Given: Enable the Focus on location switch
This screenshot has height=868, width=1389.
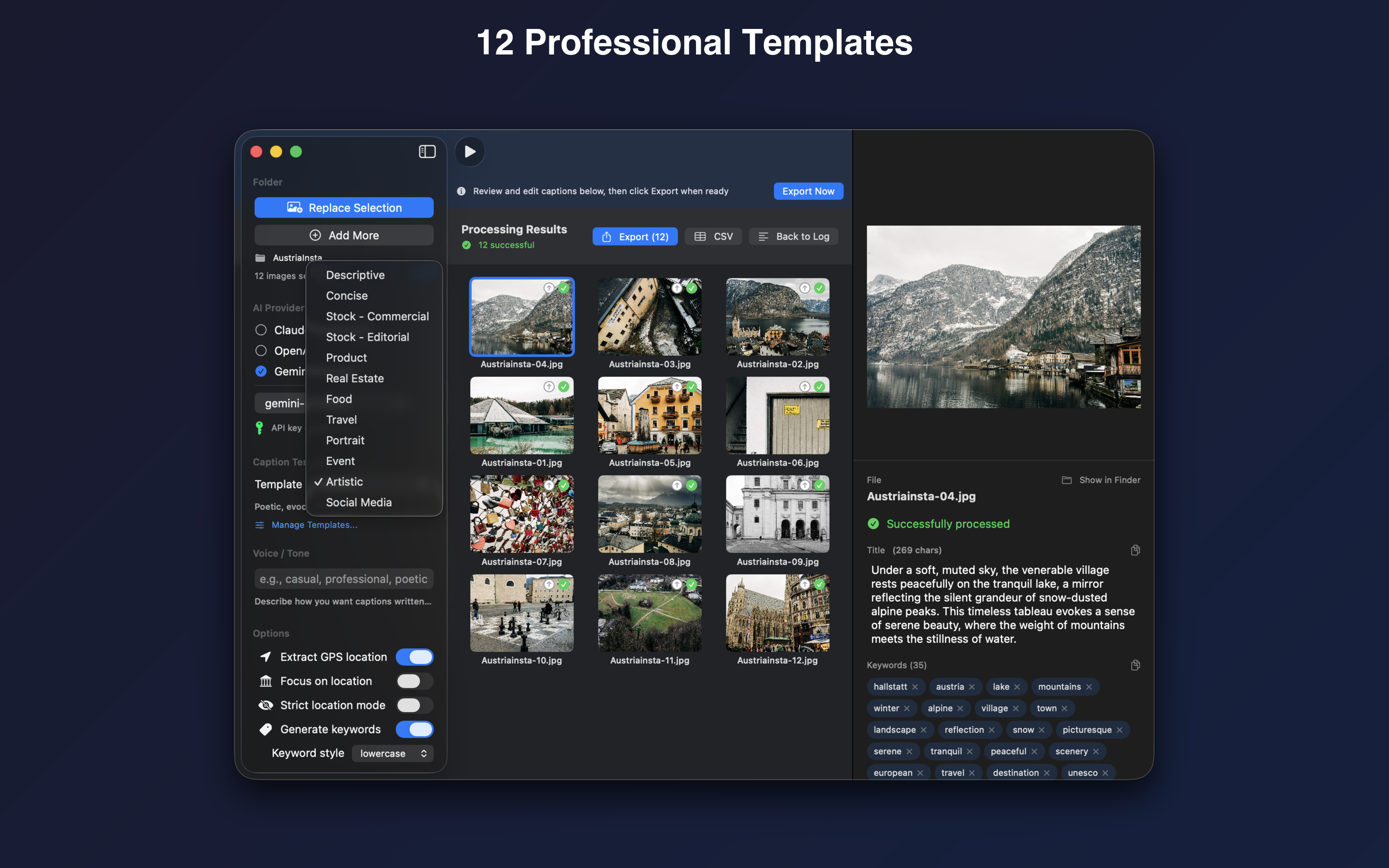Looking at the screenshot, I should [x=414, y=681].
